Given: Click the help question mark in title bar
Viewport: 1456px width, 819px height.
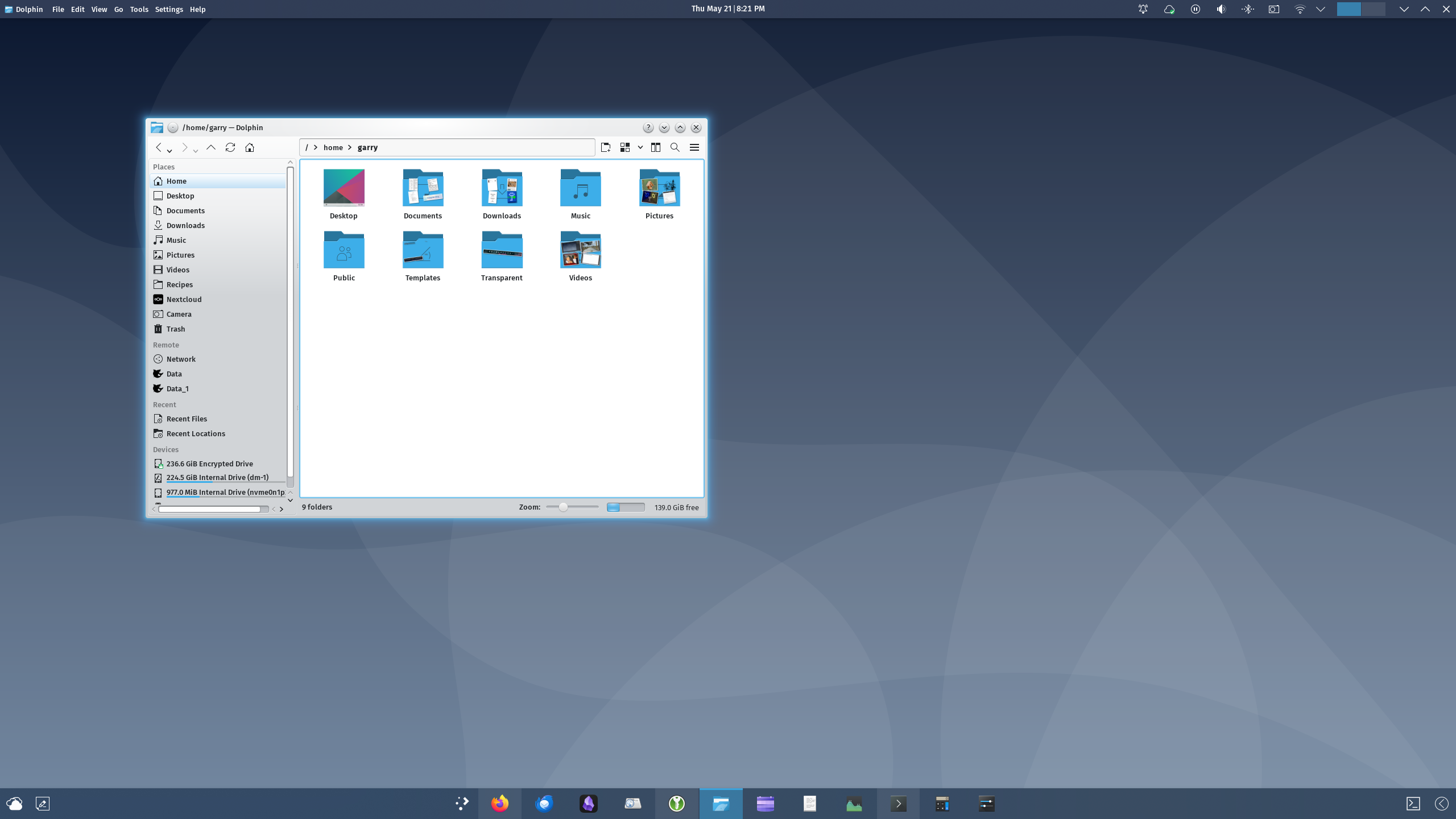Looking at the screenshot, I should (648, 127).
